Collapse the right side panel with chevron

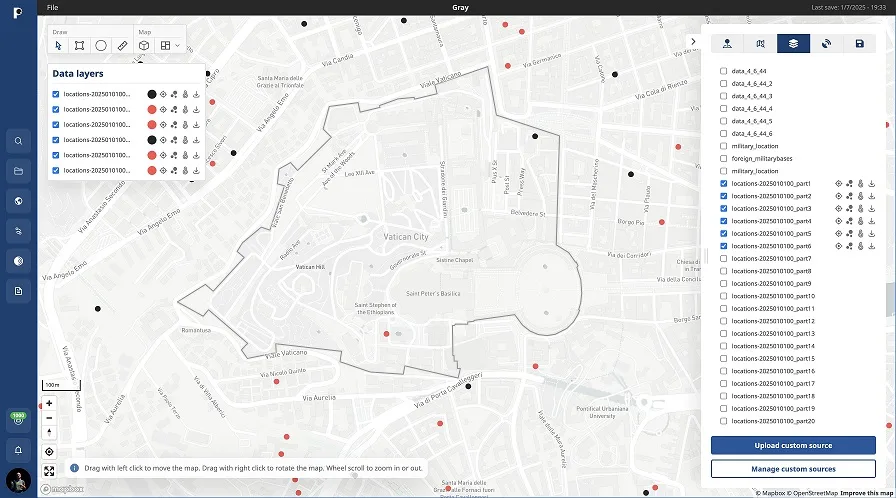click(694, 41)
